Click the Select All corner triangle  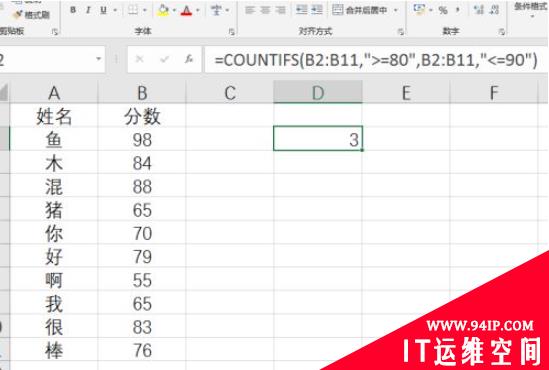pyautogui.click(x=4, y=93)
